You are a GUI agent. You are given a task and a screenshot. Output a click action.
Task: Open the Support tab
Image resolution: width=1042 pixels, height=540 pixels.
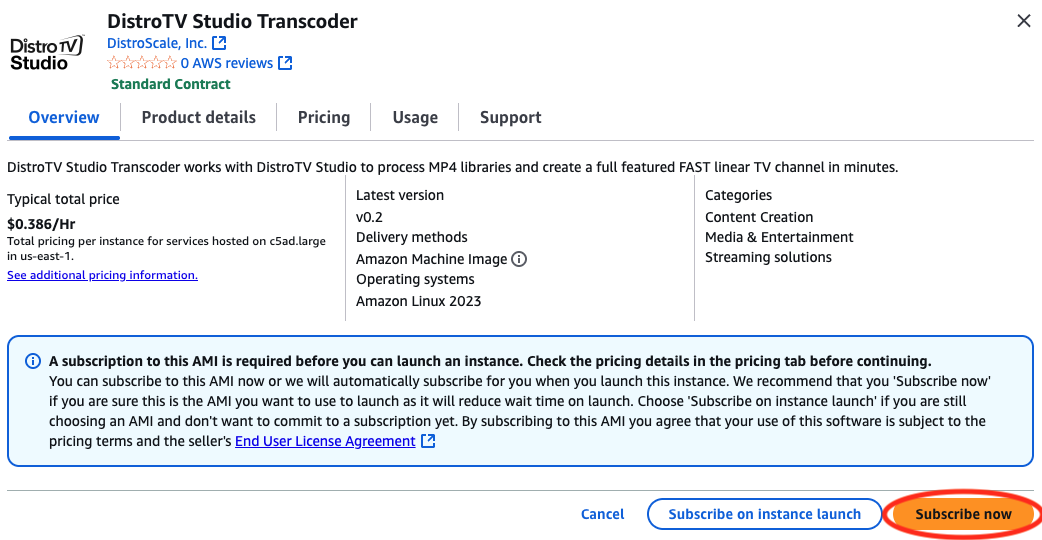(x=510, y=117)
